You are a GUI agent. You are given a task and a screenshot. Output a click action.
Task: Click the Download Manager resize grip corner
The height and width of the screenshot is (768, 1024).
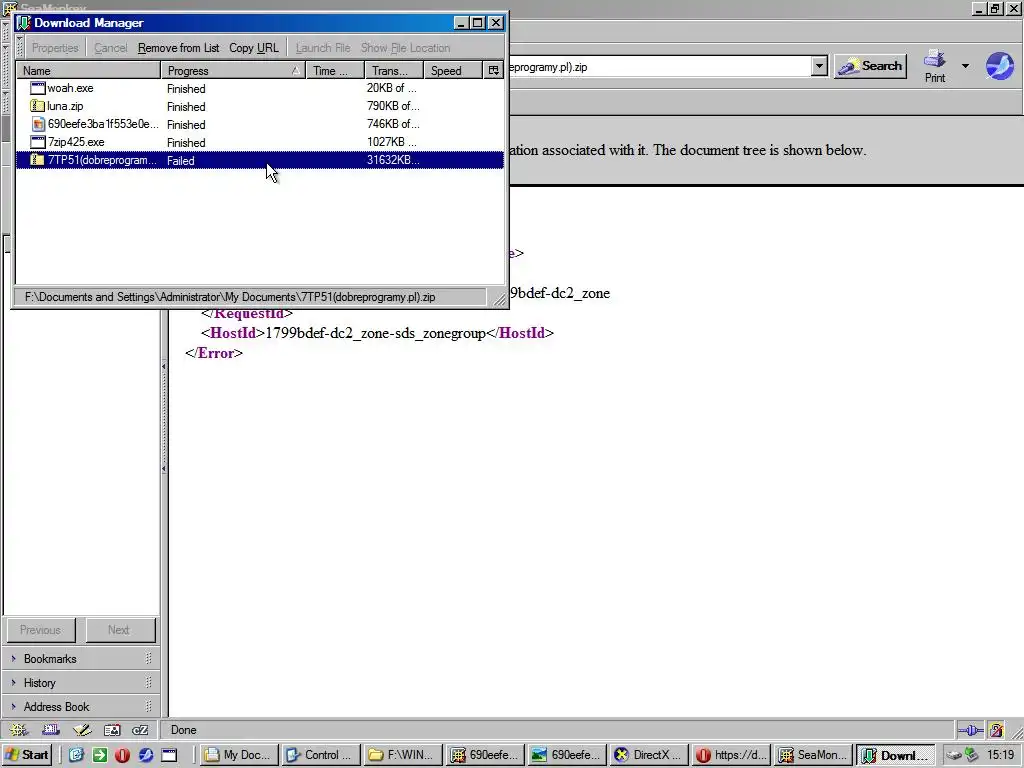[499, 298]
